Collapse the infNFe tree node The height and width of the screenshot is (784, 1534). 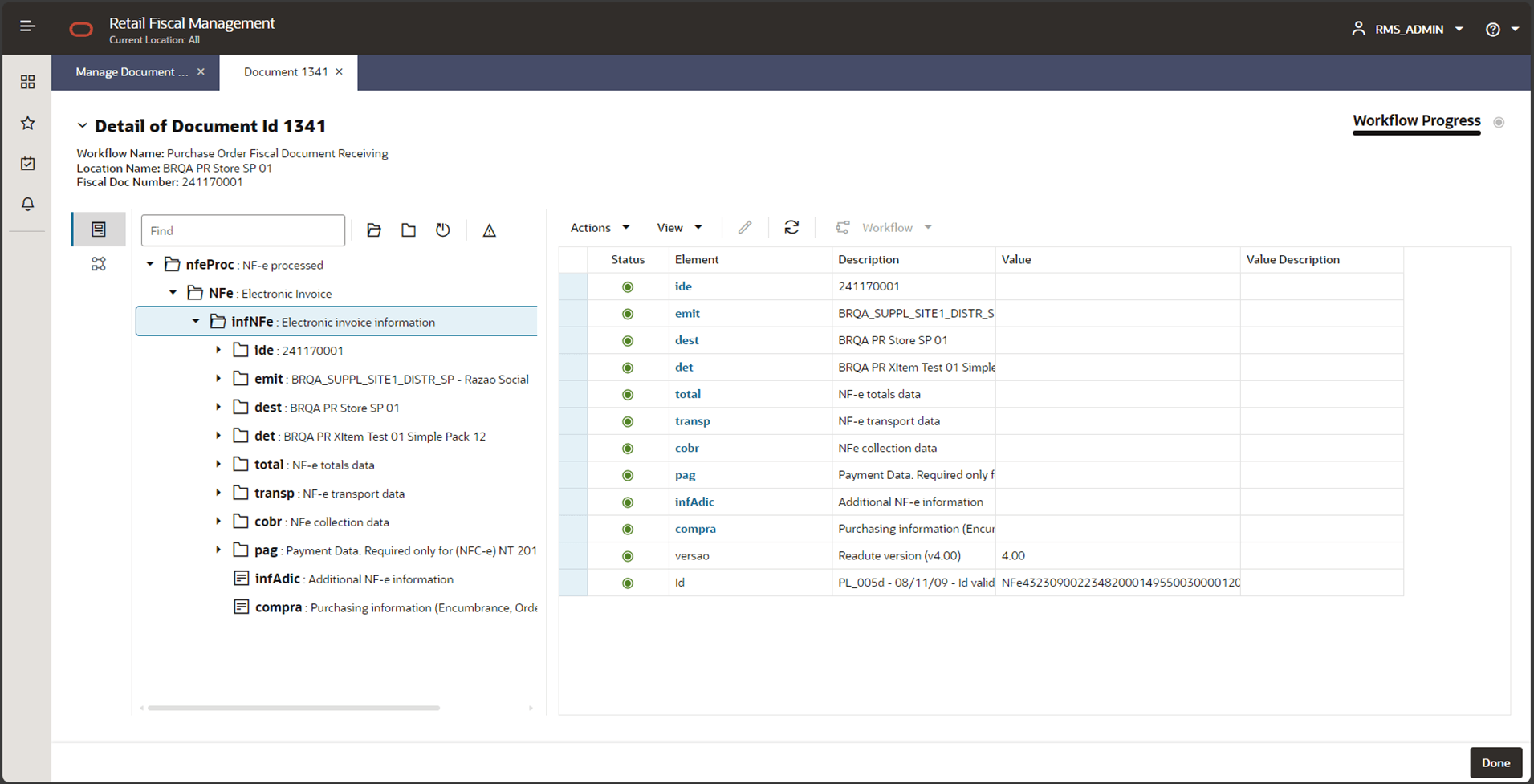point(196,321)
